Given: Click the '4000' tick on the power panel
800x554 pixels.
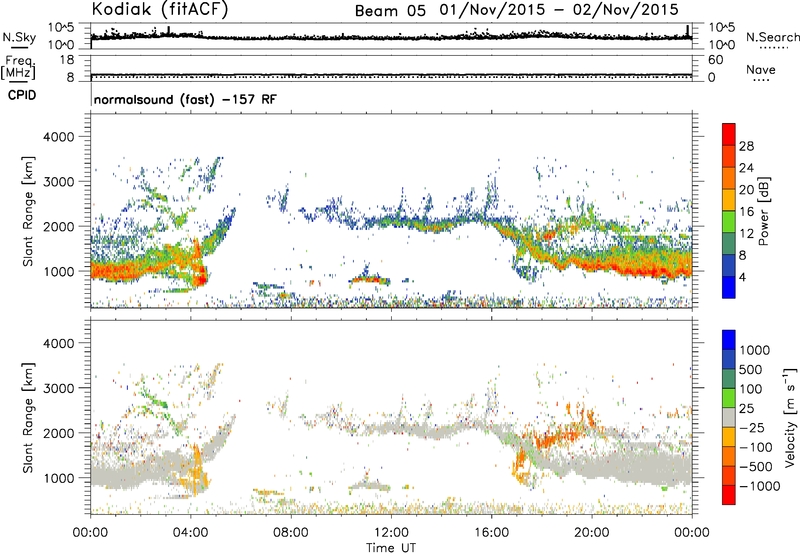Looking at the screenshot, I should [58, 137].
